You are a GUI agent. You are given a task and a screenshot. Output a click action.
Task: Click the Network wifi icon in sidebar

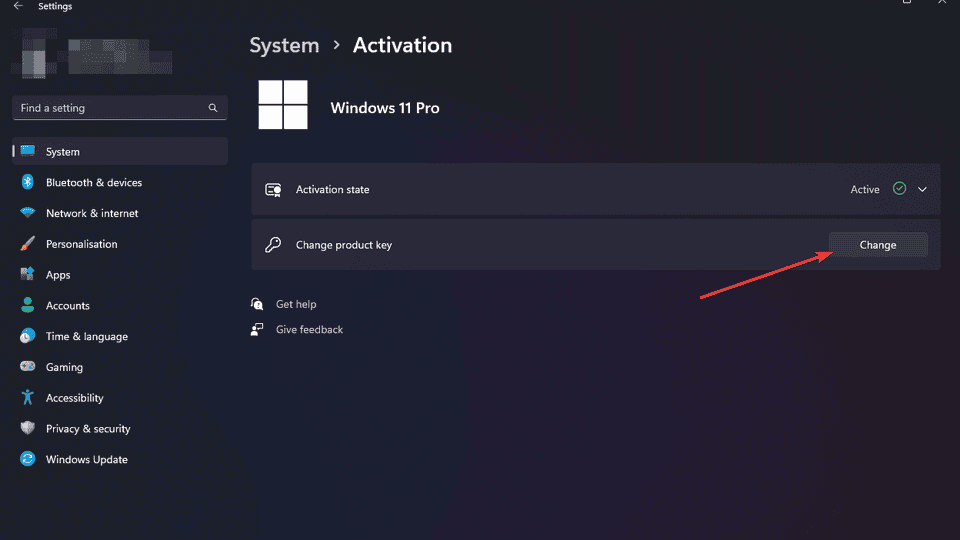click(28, 212)
